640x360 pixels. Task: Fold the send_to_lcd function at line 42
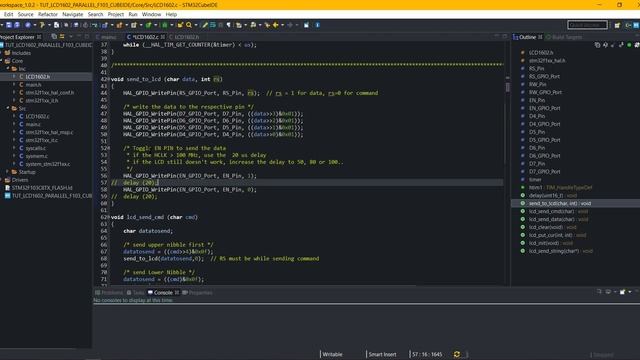pyautogui.click(x=109, y=79)
